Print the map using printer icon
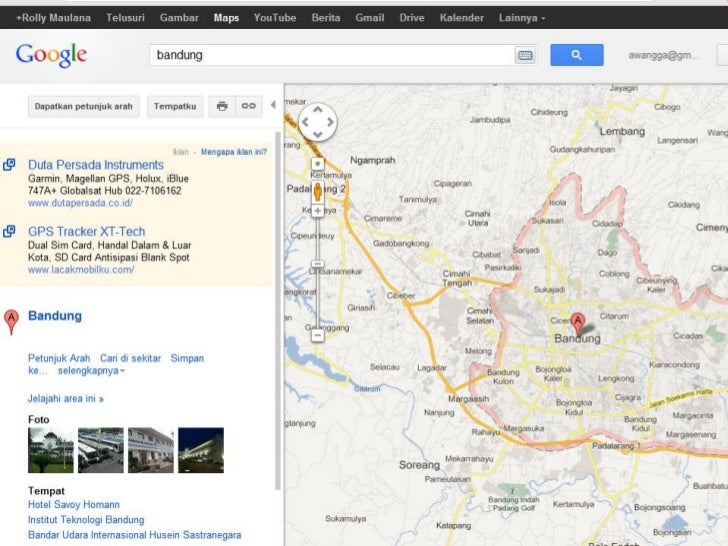The height and width of the screenshot is (546, 728). click(x=222, y=106)
